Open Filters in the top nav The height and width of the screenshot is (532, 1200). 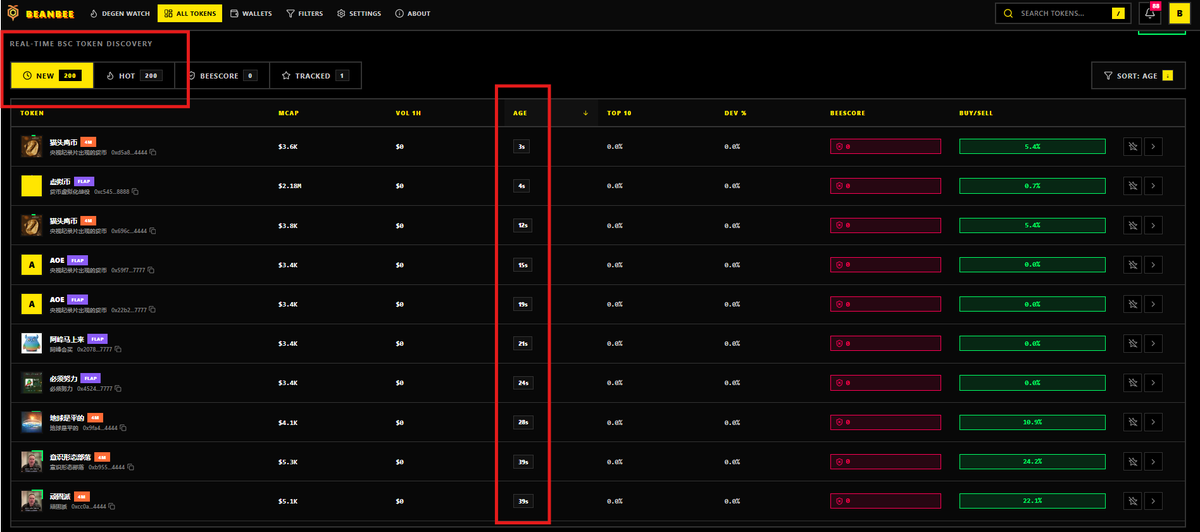(304, 14)
